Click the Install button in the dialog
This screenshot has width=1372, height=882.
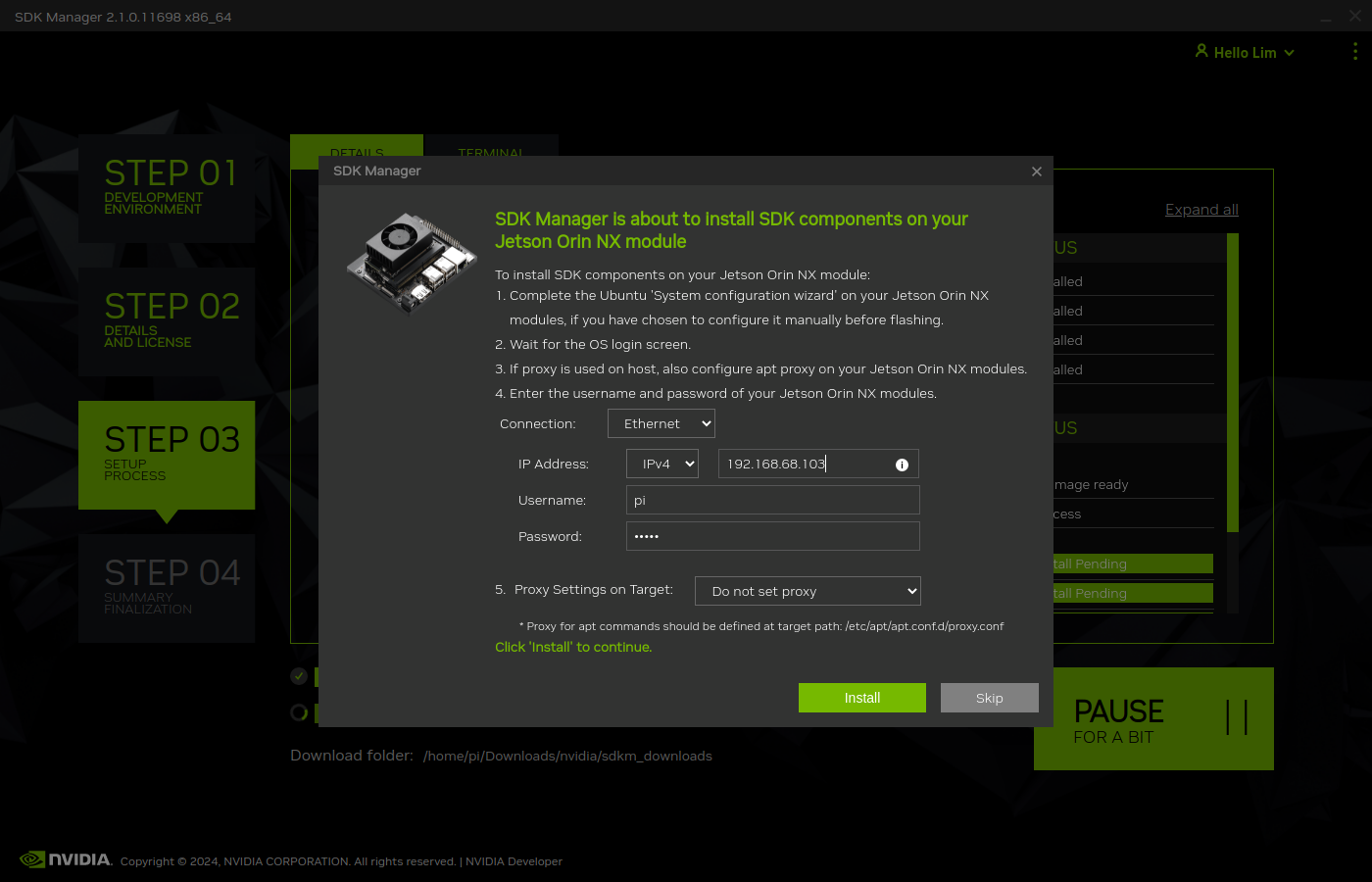click(861, 698)
